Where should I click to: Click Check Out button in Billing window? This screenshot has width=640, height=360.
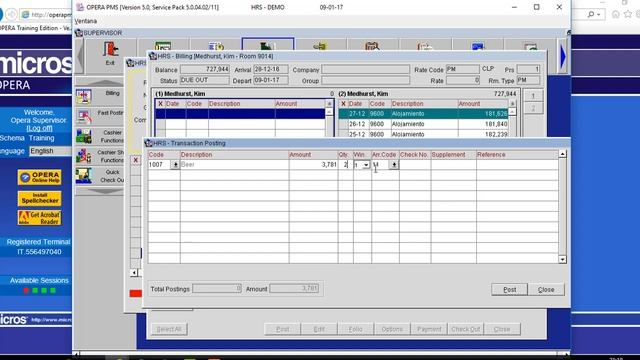(x=465, y=329)
